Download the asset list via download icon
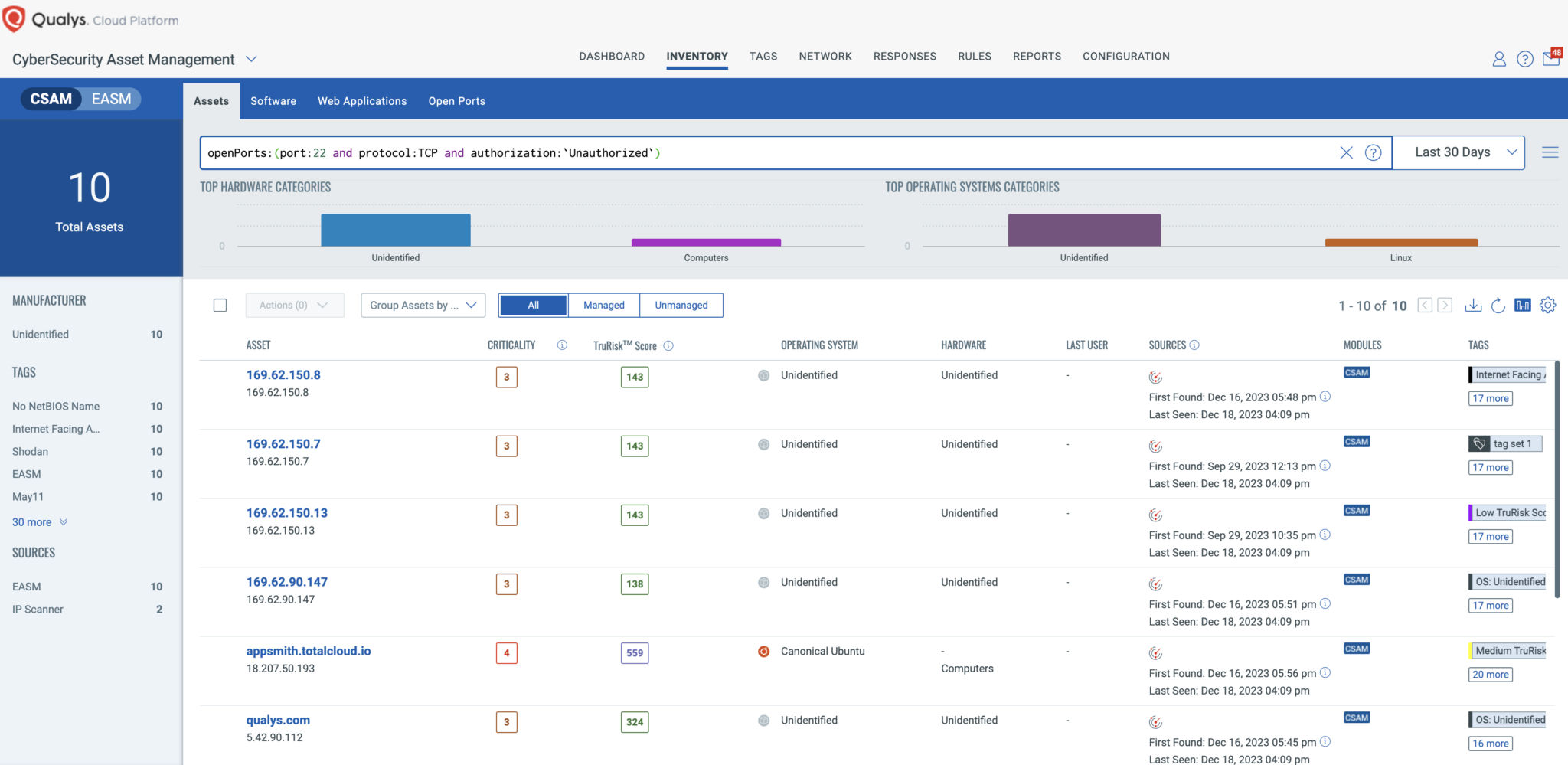This screenshot has height=765, width=1568. click(1473, 305)
